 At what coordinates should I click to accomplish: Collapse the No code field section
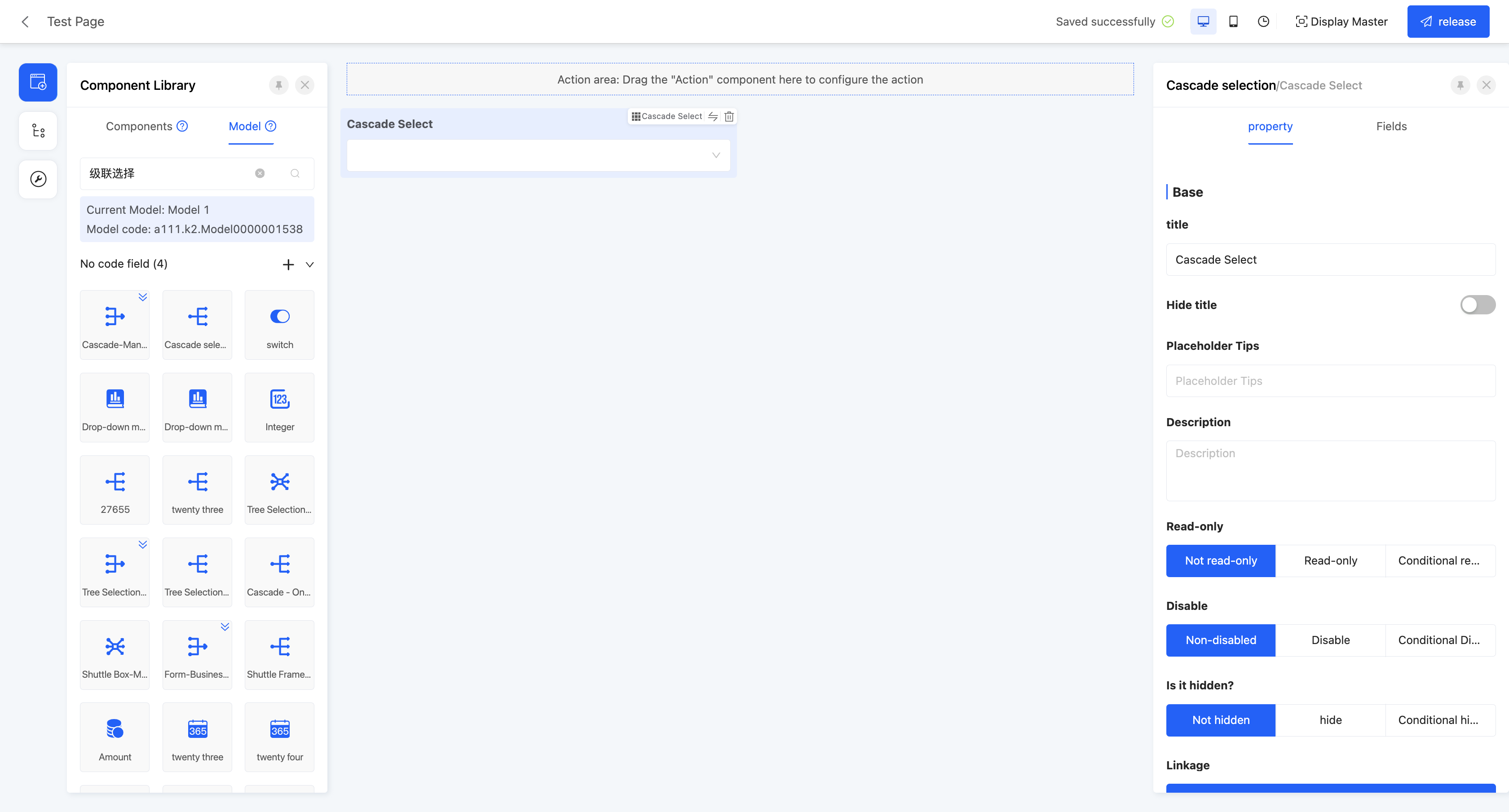pyautogui.click(x=310, y=265)
